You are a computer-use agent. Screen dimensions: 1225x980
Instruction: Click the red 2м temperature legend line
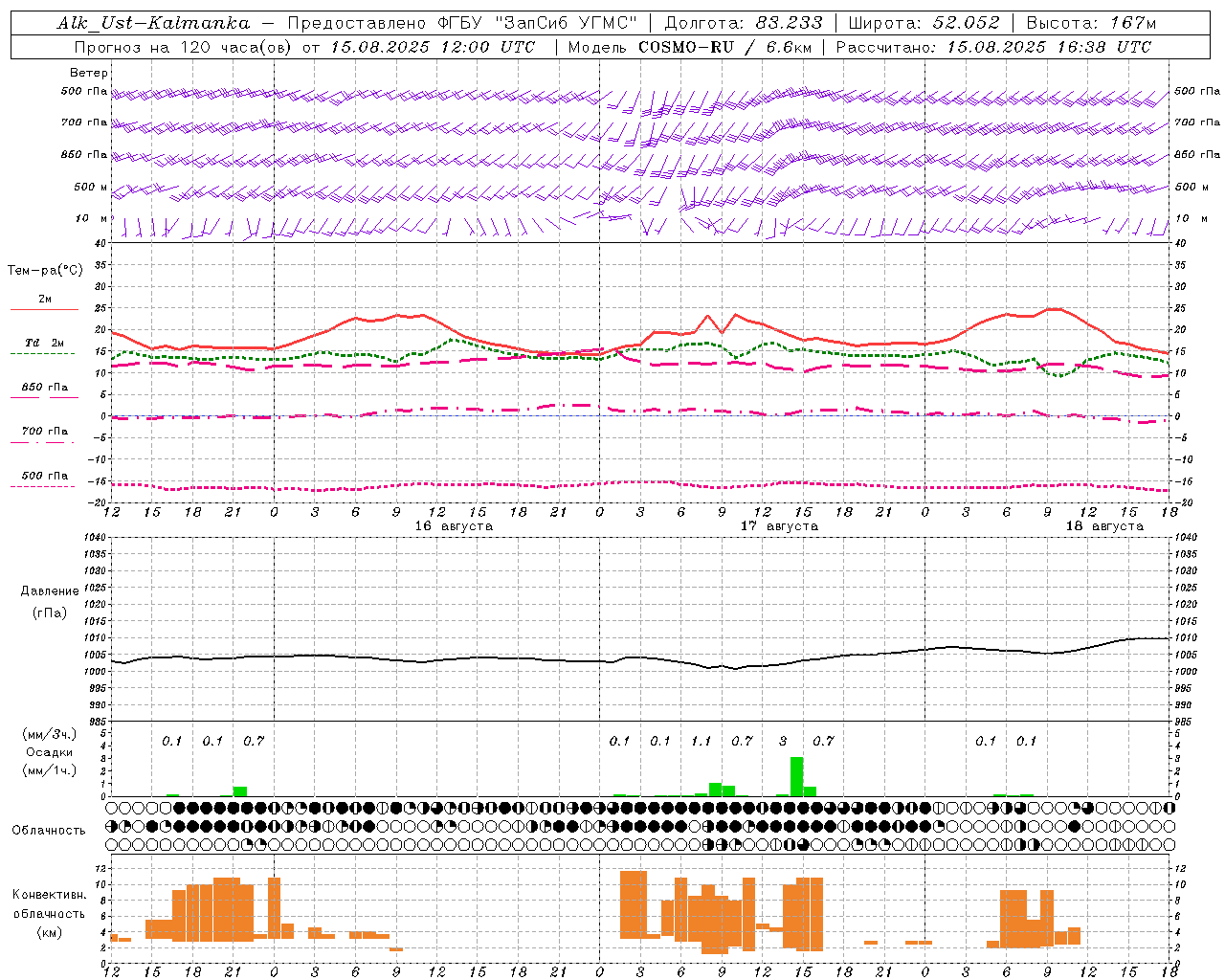click(45, 309)
